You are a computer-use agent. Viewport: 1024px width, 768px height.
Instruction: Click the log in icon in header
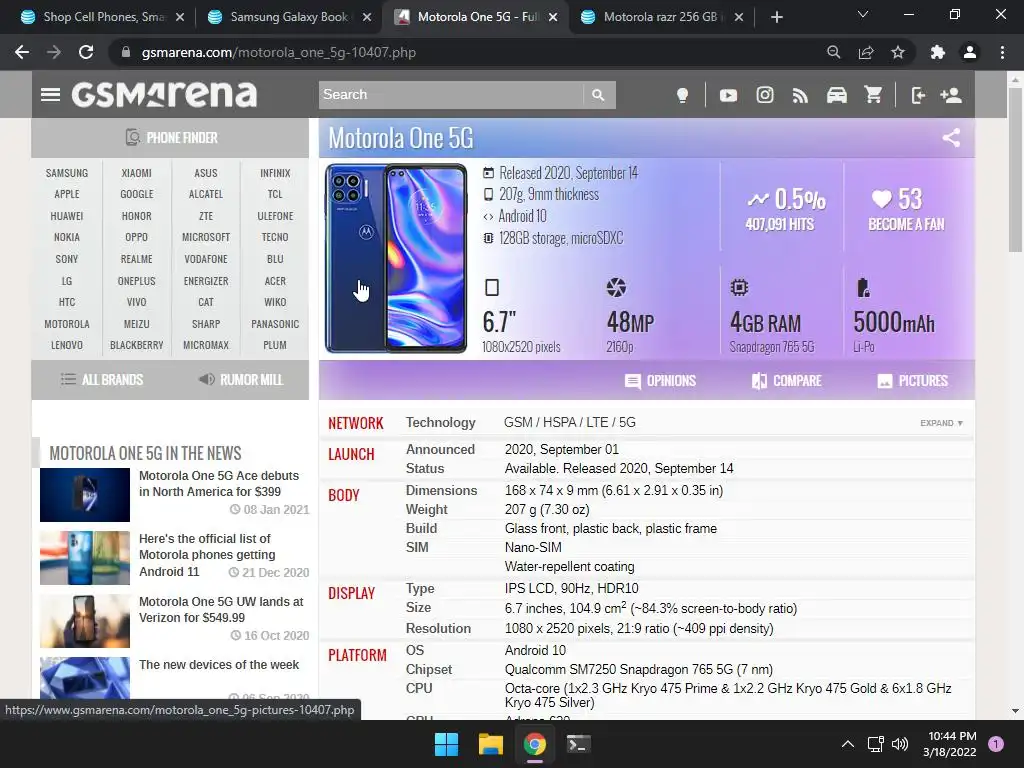tap(918, 96)
